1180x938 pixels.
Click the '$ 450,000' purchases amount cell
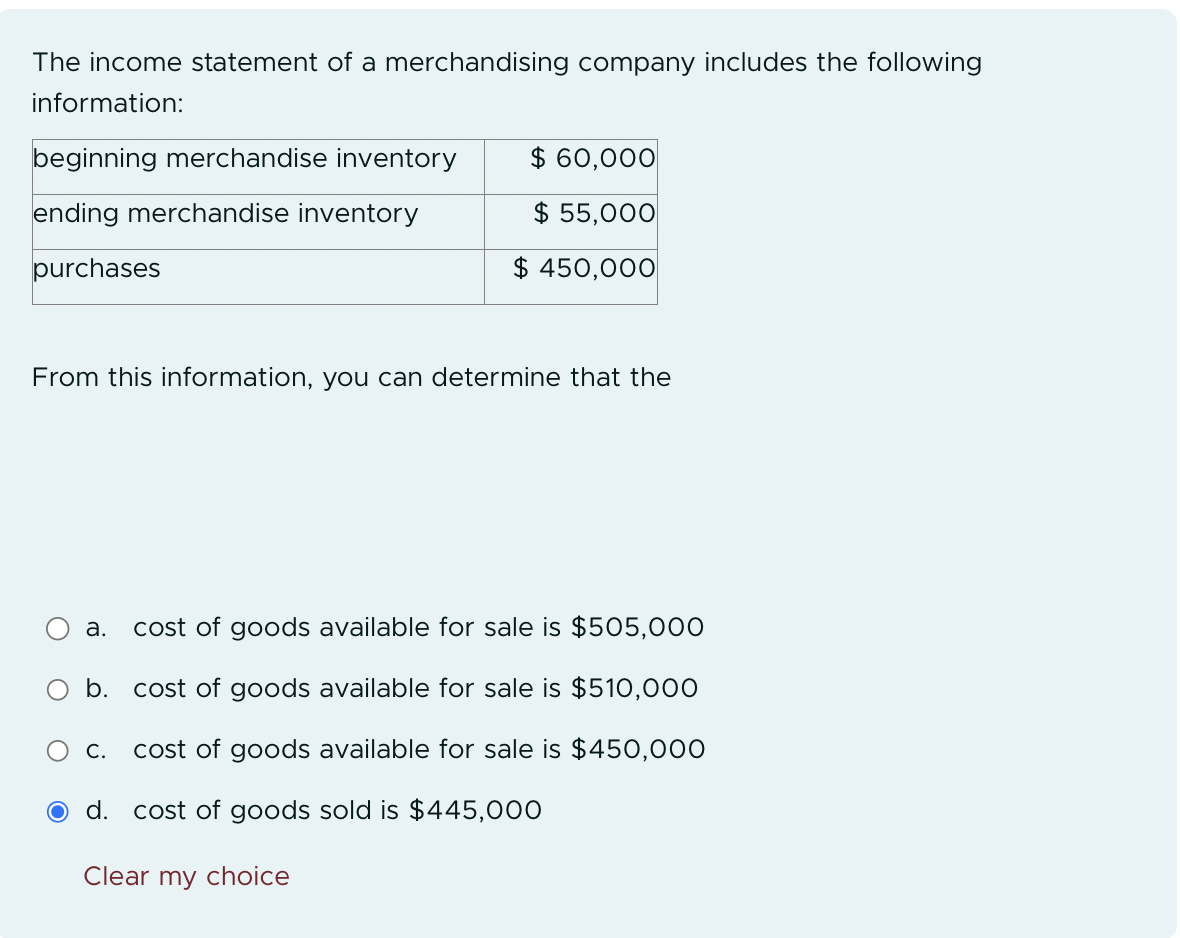571,277
